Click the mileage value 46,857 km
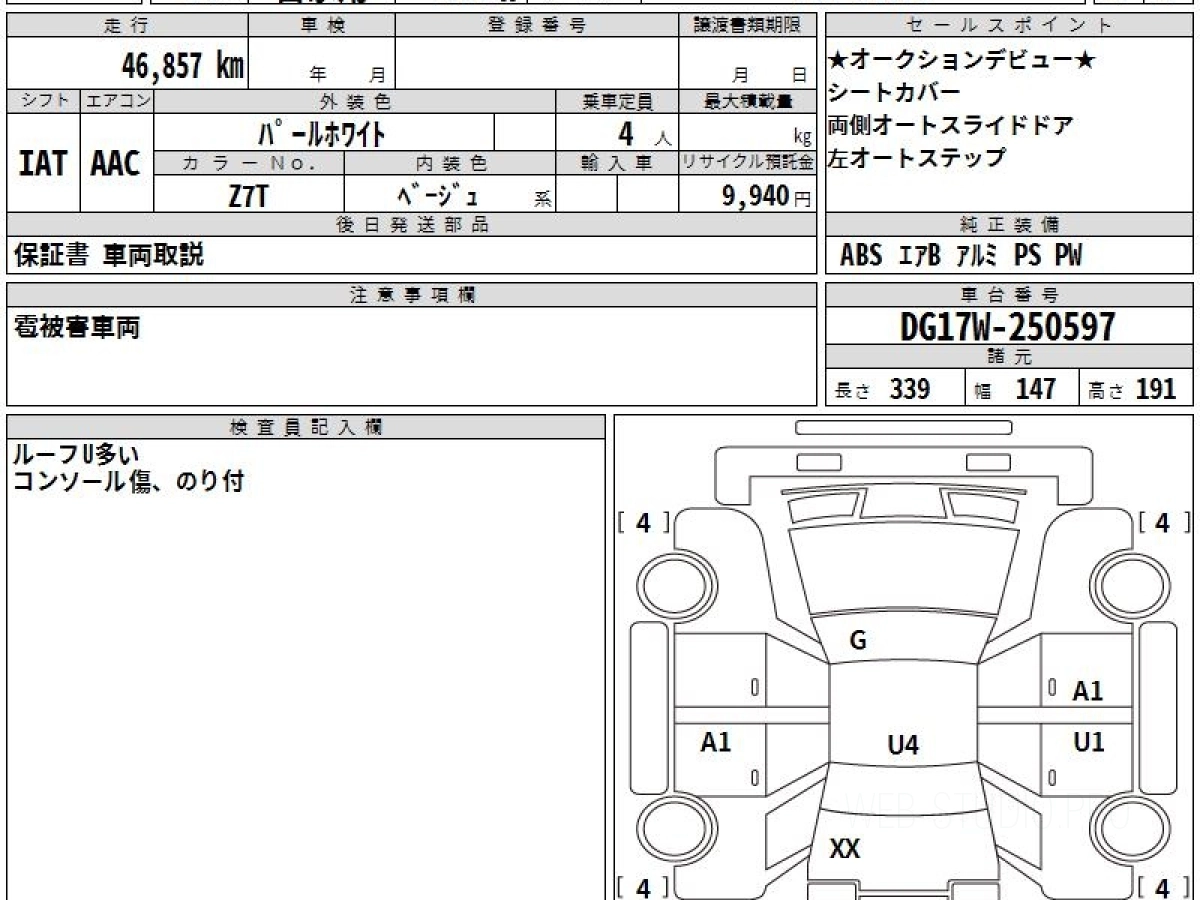This screenshot has width=1200, height=900. click(x=183, y=66)
